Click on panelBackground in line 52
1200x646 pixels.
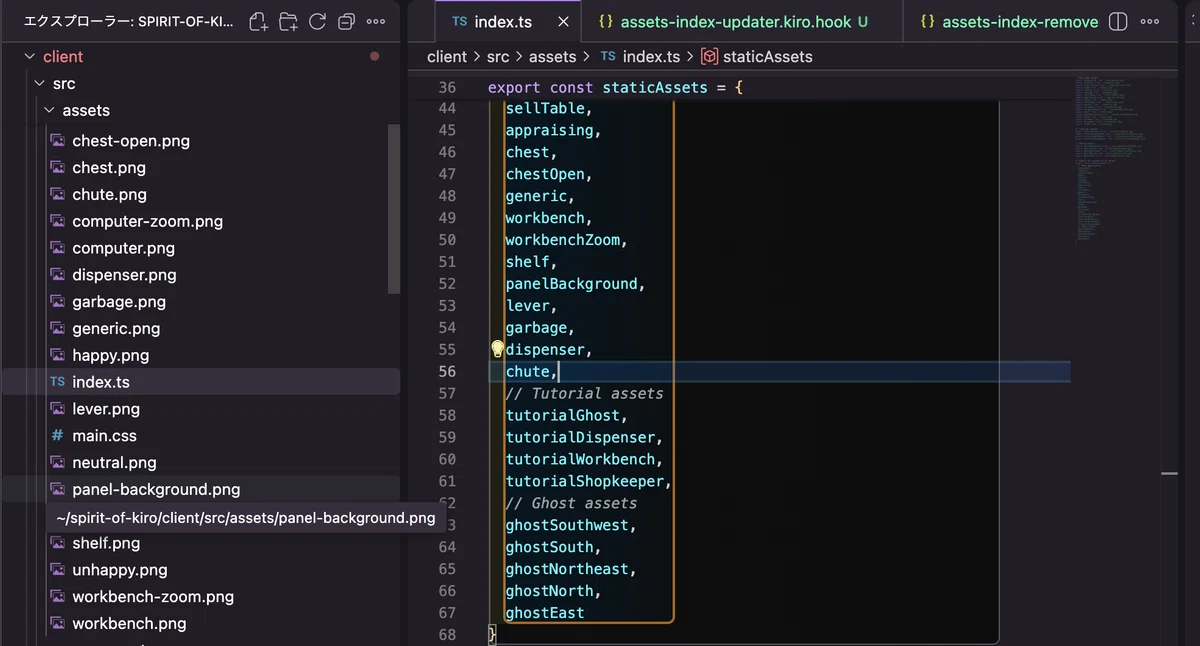point(571,284)
